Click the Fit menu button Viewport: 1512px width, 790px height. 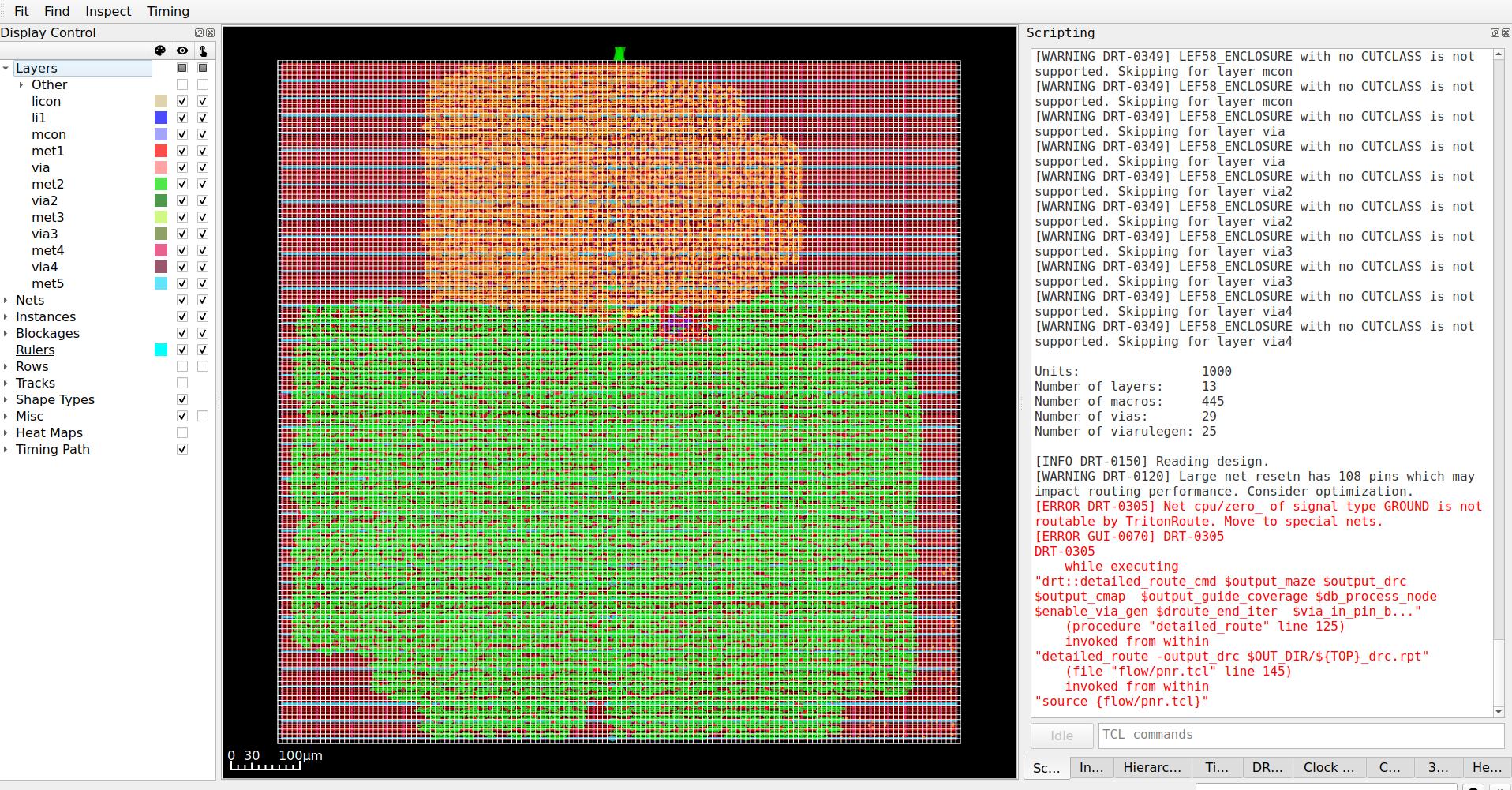coord(21,11)
